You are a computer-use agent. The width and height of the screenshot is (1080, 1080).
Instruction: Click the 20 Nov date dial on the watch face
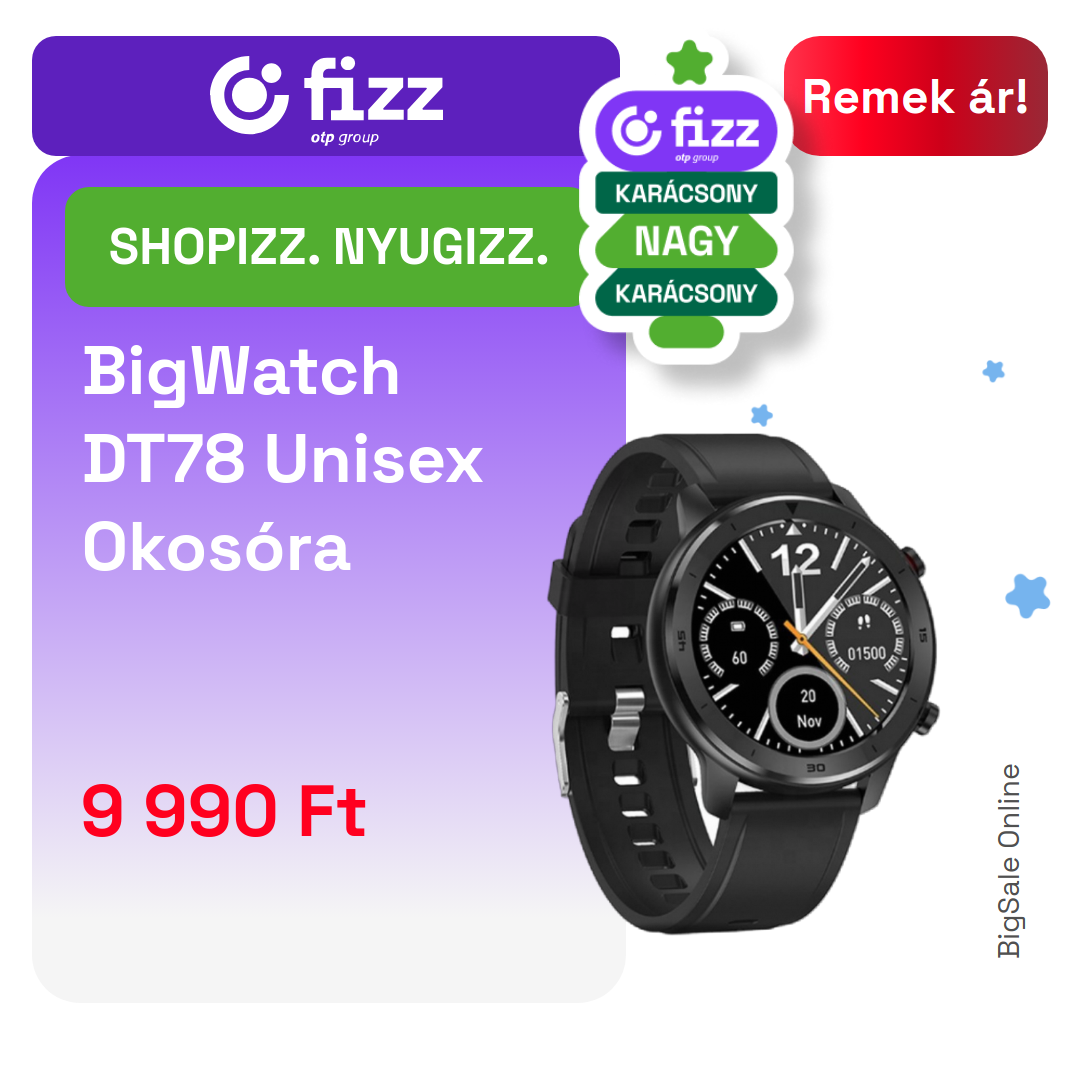tap(807, 708)
